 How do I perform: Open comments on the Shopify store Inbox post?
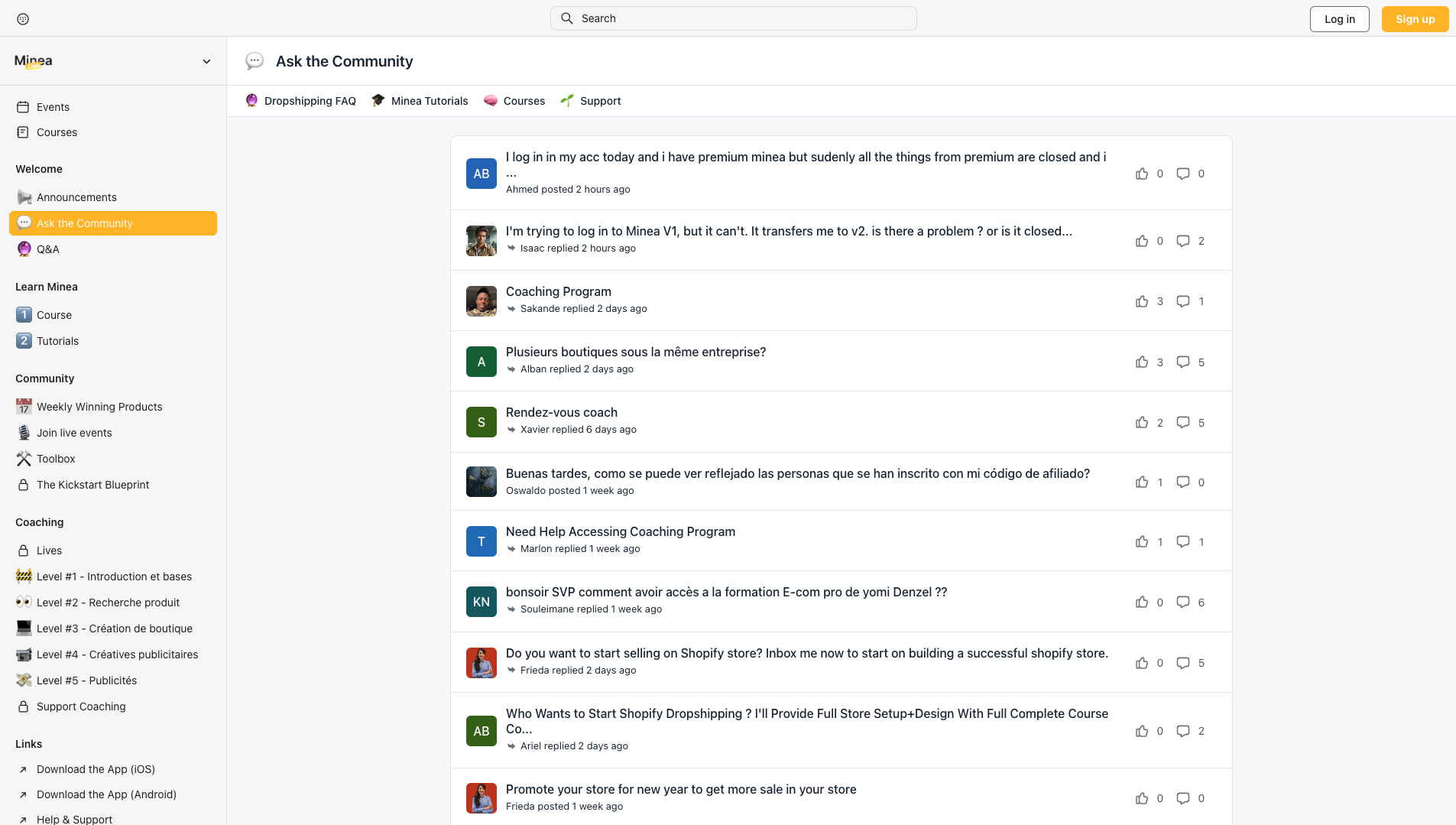coord(1182,663)
